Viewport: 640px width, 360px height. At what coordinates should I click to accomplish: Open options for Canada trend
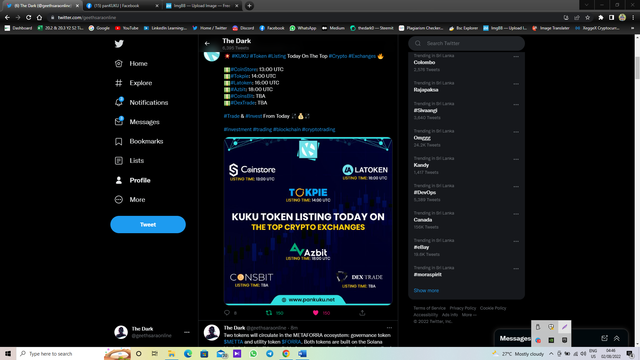coord(516,214)
